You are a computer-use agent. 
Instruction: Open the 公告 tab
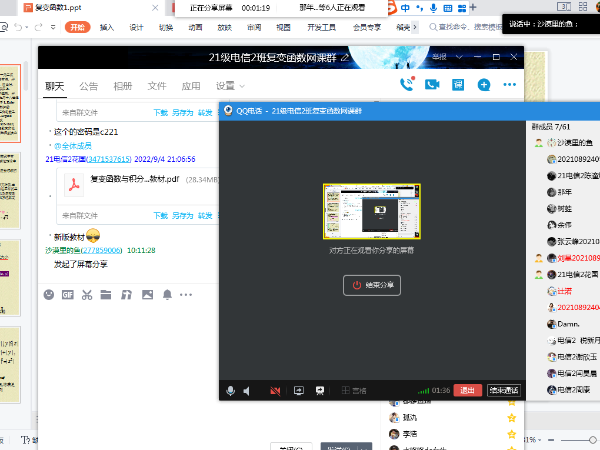click(89, 86)
